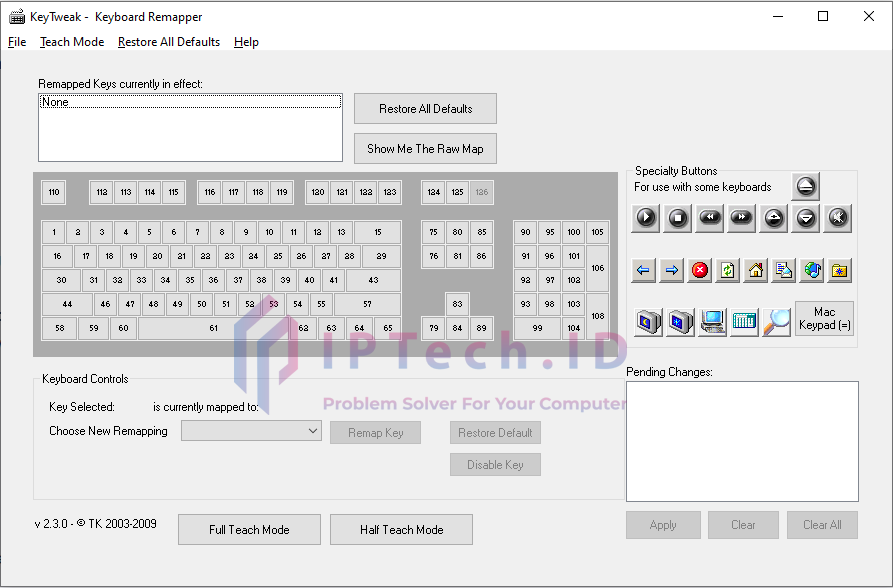Click the Volume Up specialty button
This screenshot has height=588, width=893.
click(x=773, y=218)
